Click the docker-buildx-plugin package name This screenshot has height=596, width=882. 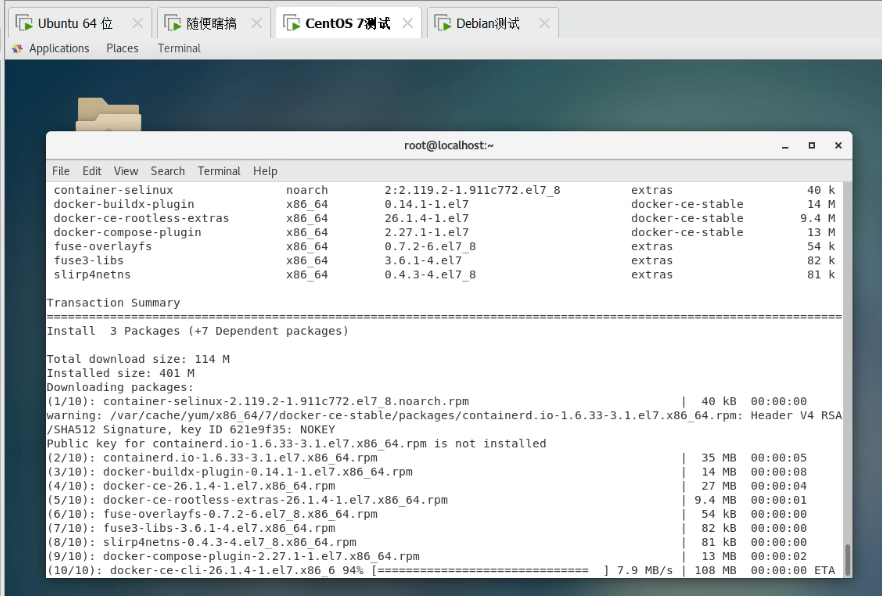tap(124, 204)
